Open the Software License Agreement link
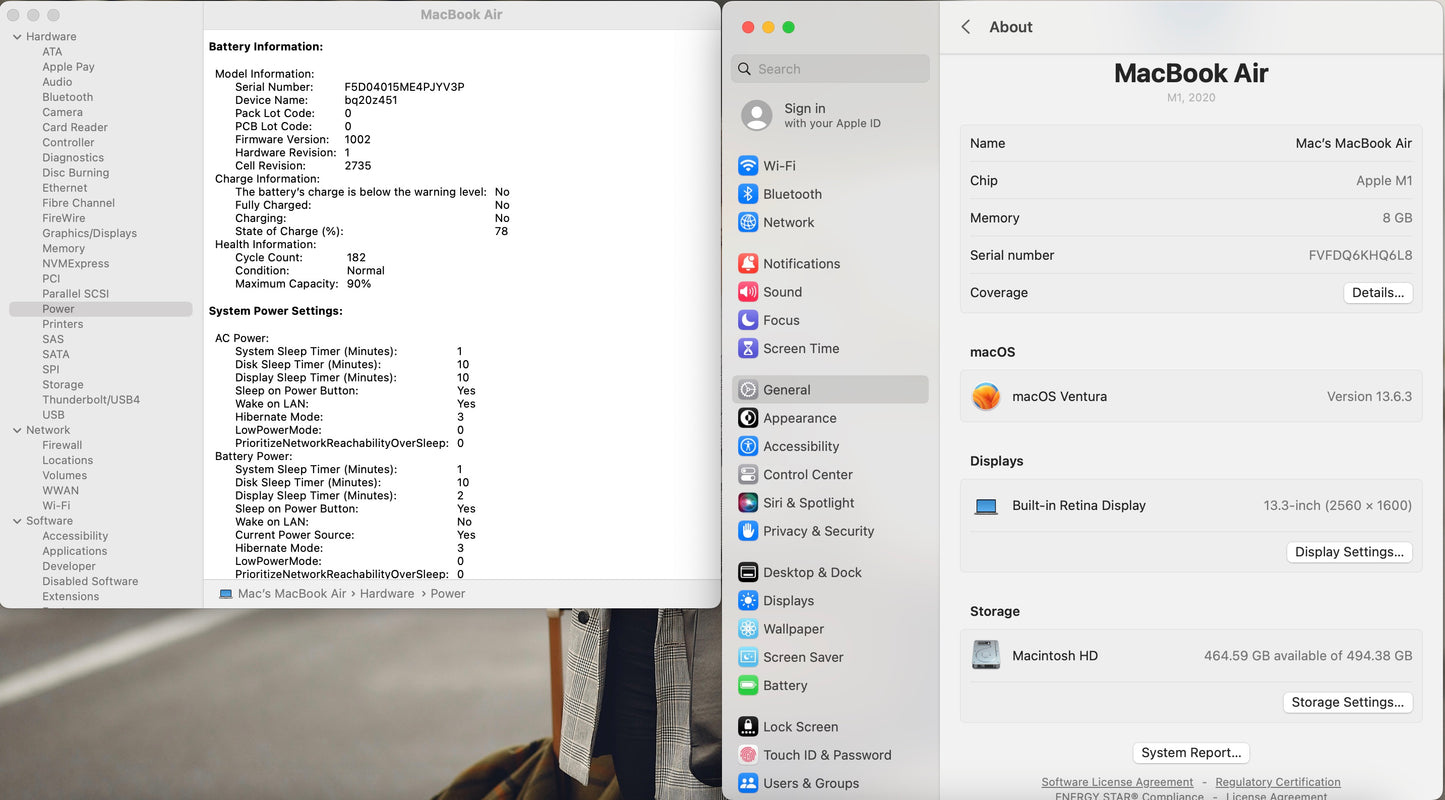Viewport: 1445px width, 800px height. (x=1117, y=782)
